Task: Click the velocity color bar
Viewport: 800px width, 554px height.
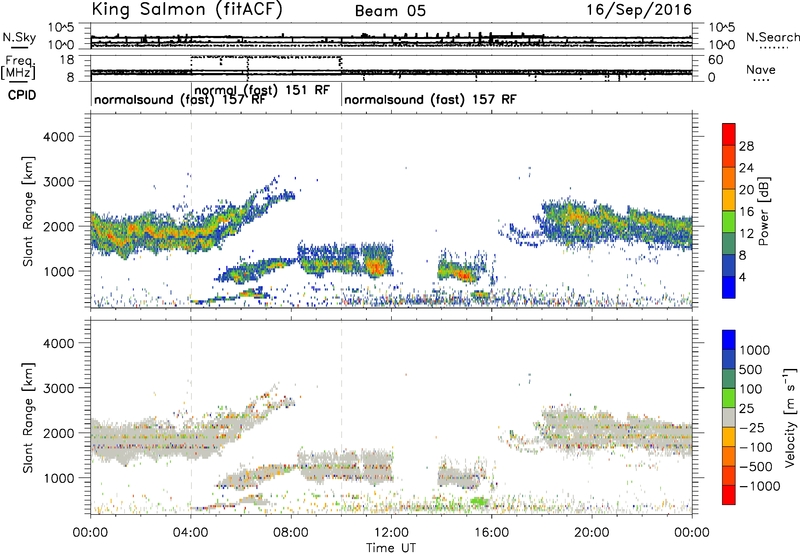Action: tap(729, 417)
